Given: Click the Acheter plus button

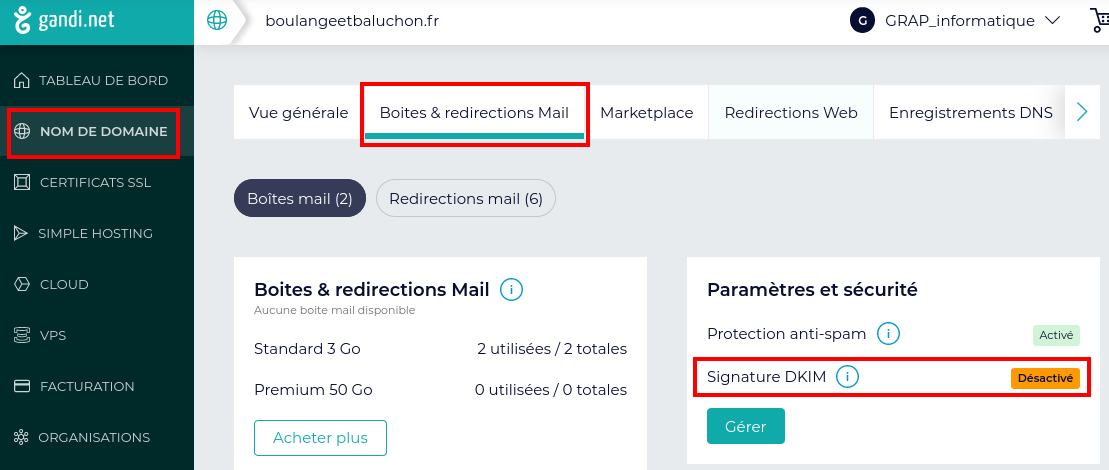Looking at the screenshot, I should (x=320, y=438).
